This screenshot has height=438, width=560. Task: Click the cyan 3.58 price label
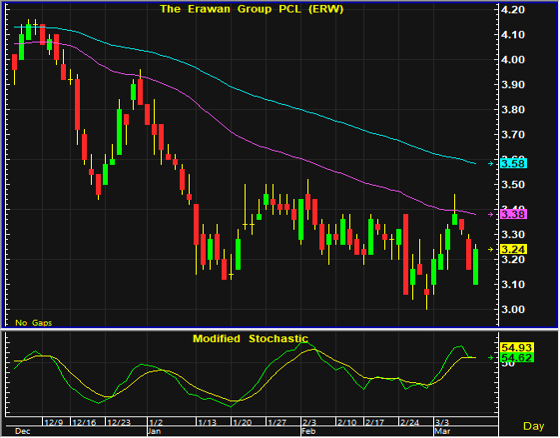coord(513,164)
